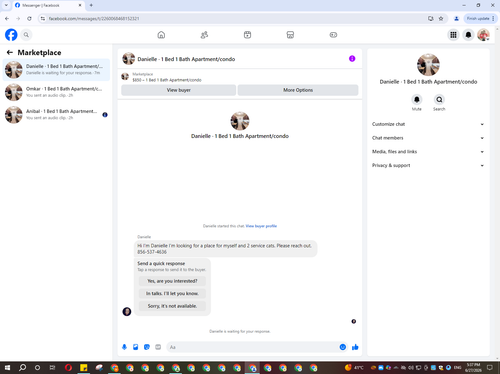Image resolution: width=500 pixels, height=374 pixels.
Task: Expand the Chat members section
Action: (x=428, y=138)
